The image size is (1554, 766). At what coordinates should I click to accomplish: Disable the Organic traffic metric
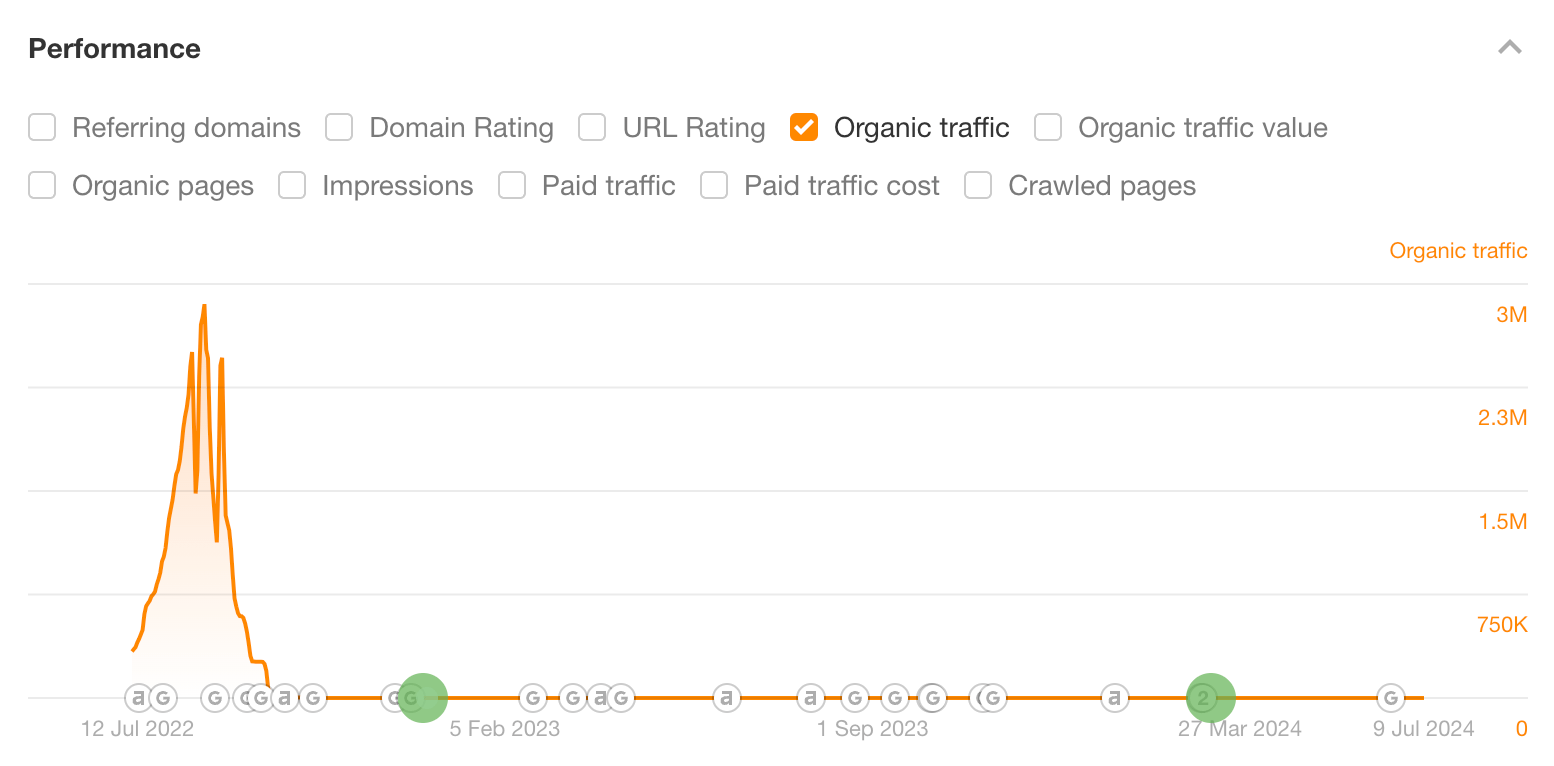pyautogui.click(x=803, y=128)
